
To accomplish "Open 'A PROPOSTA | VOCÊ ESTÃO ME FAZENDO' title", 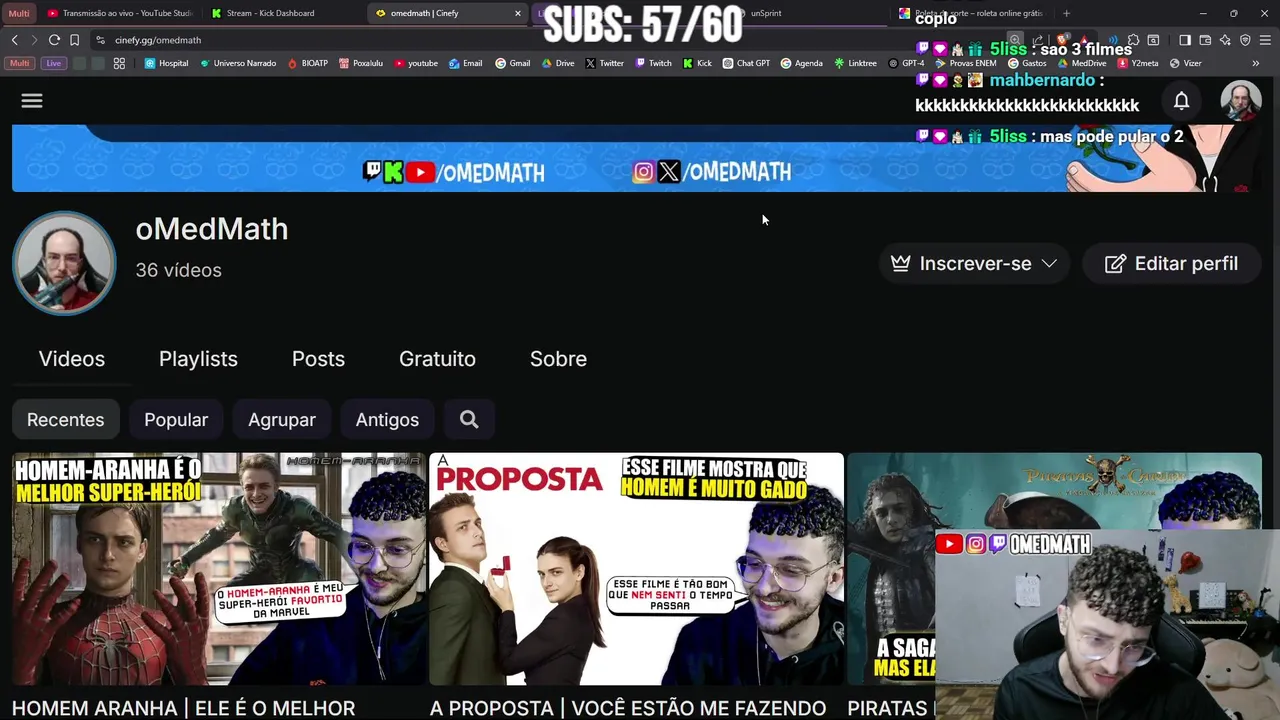I will (628, 708).
